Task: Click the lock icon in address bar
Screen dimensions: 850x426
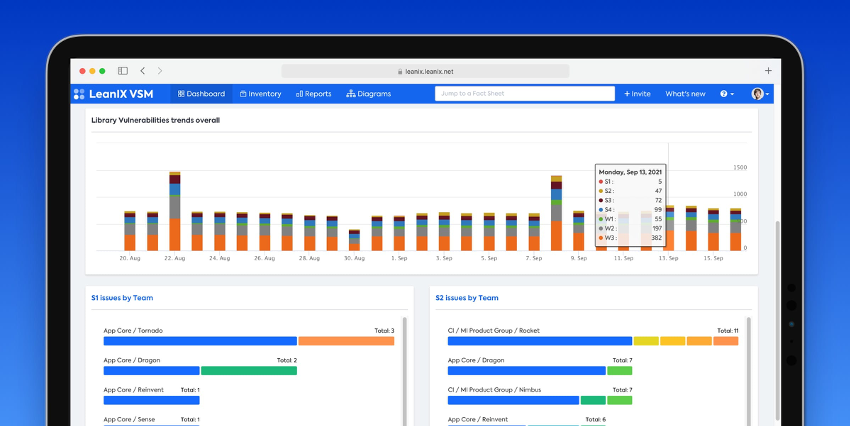Action: pos(398,72)
